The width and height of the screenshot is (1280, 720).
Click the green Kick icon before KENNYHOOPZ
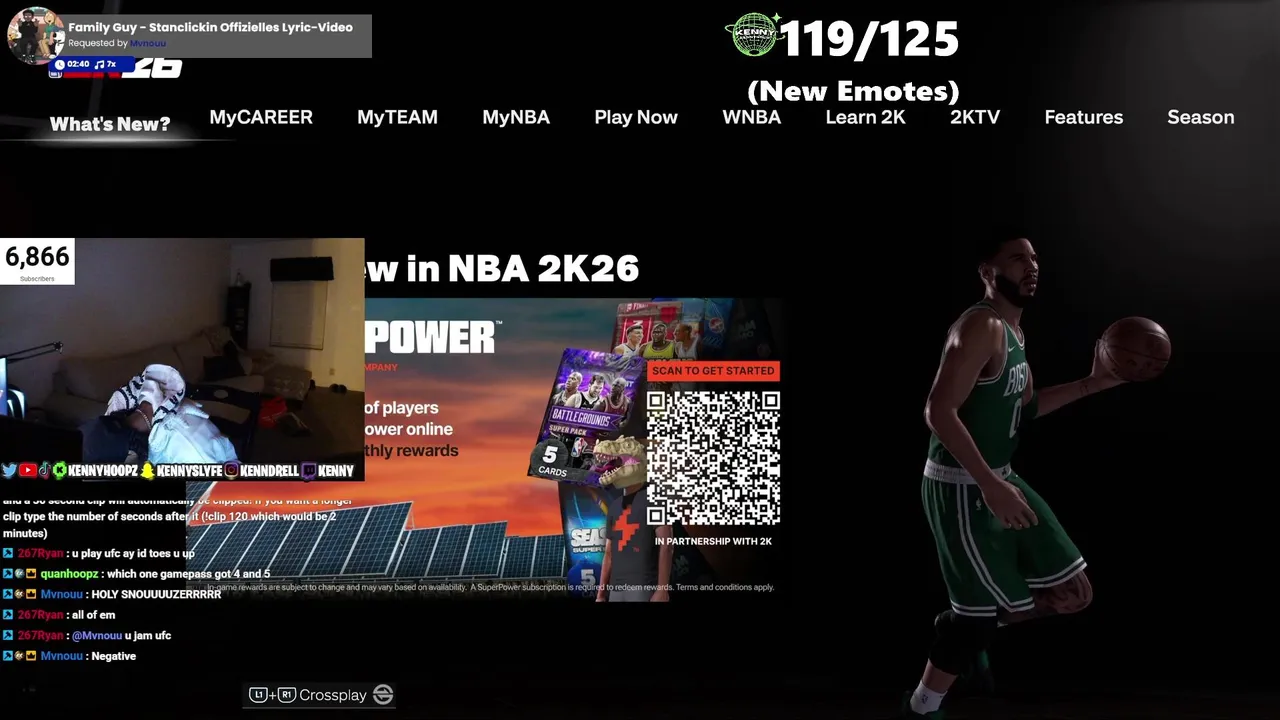[x=60, y=470]
